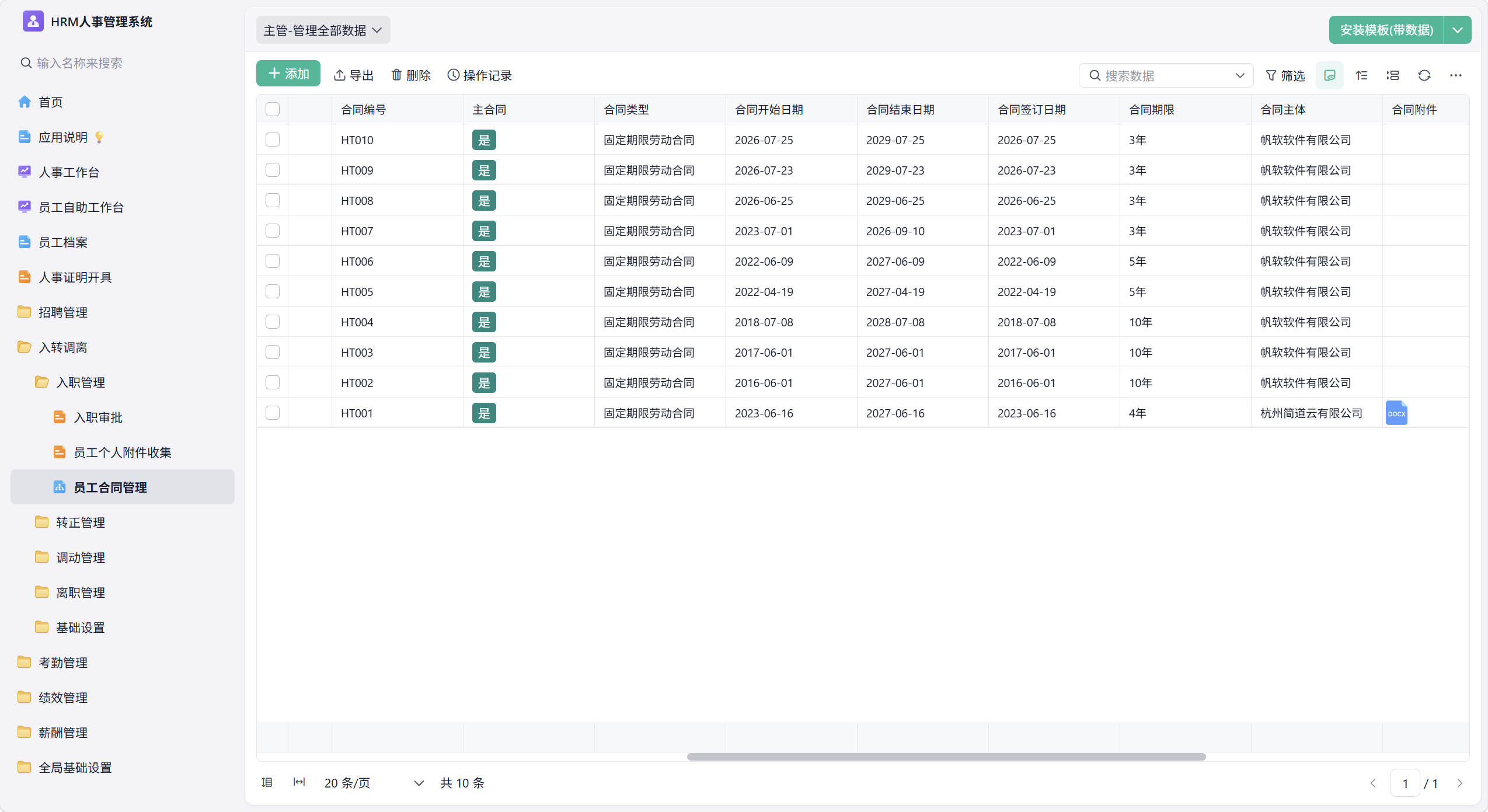Tick the checkbox for contract HT007

[273, 231]
